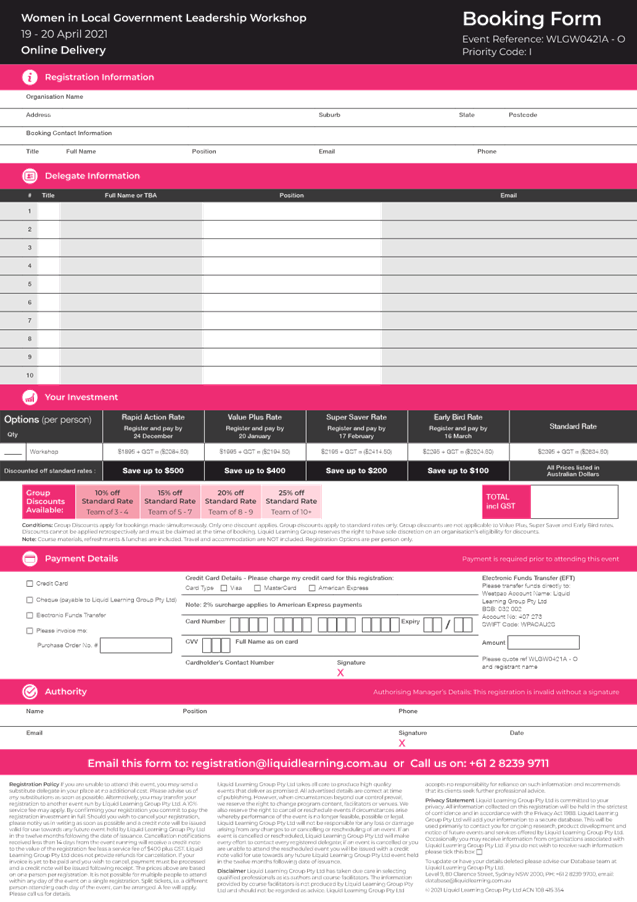Click the cardholder Signature X mark
Image resolution: width=637 pixels, height=902 pixels.
pyautogui.click(x=341, y=672)
